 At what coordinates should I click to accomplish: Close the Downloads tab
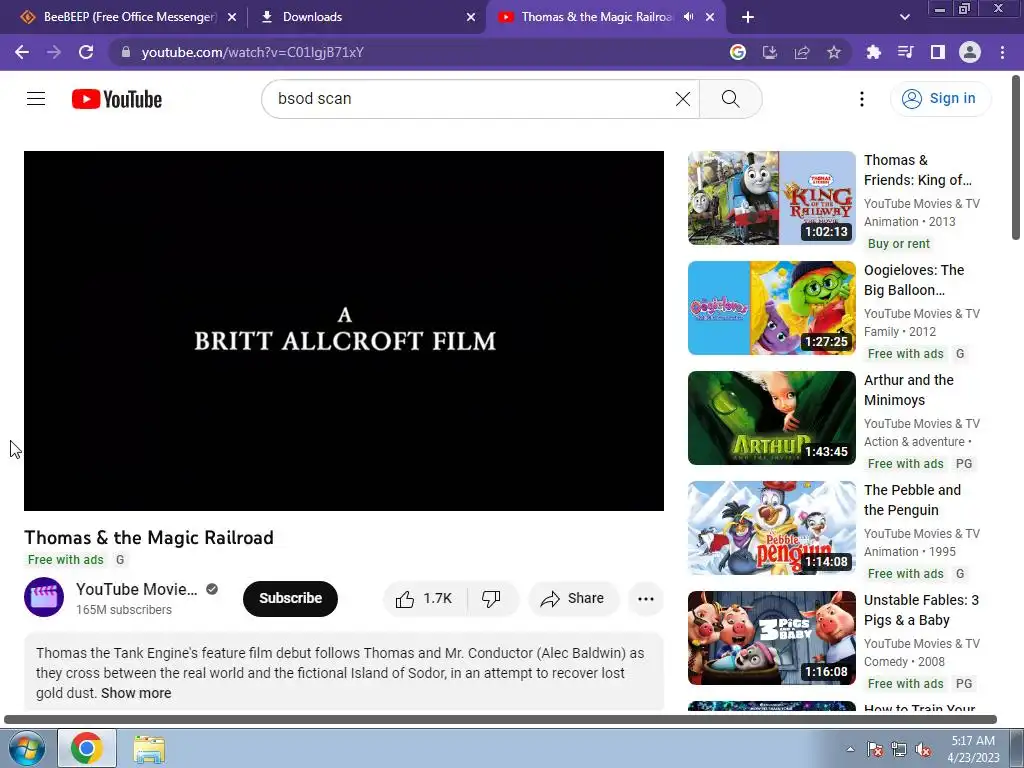471,18
